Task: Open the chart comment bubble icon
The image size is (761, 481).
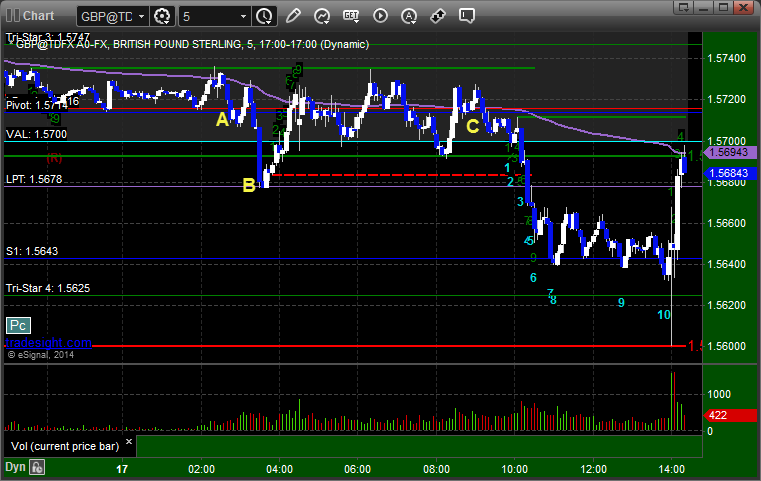Action: (466, 16)
